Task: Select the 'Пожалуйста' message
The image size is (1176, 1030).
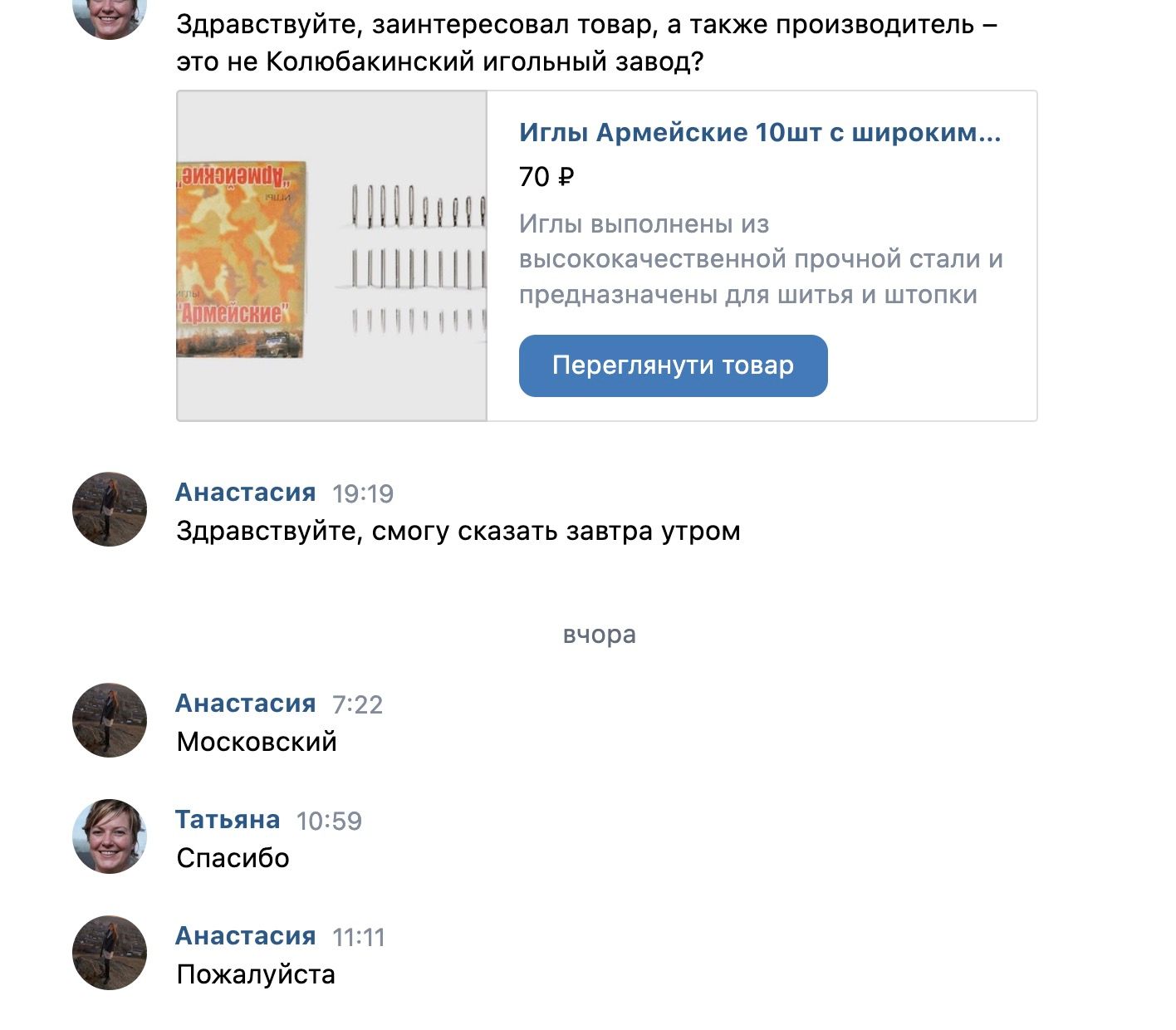Action: pyautogui.click(x=256, y=974)
